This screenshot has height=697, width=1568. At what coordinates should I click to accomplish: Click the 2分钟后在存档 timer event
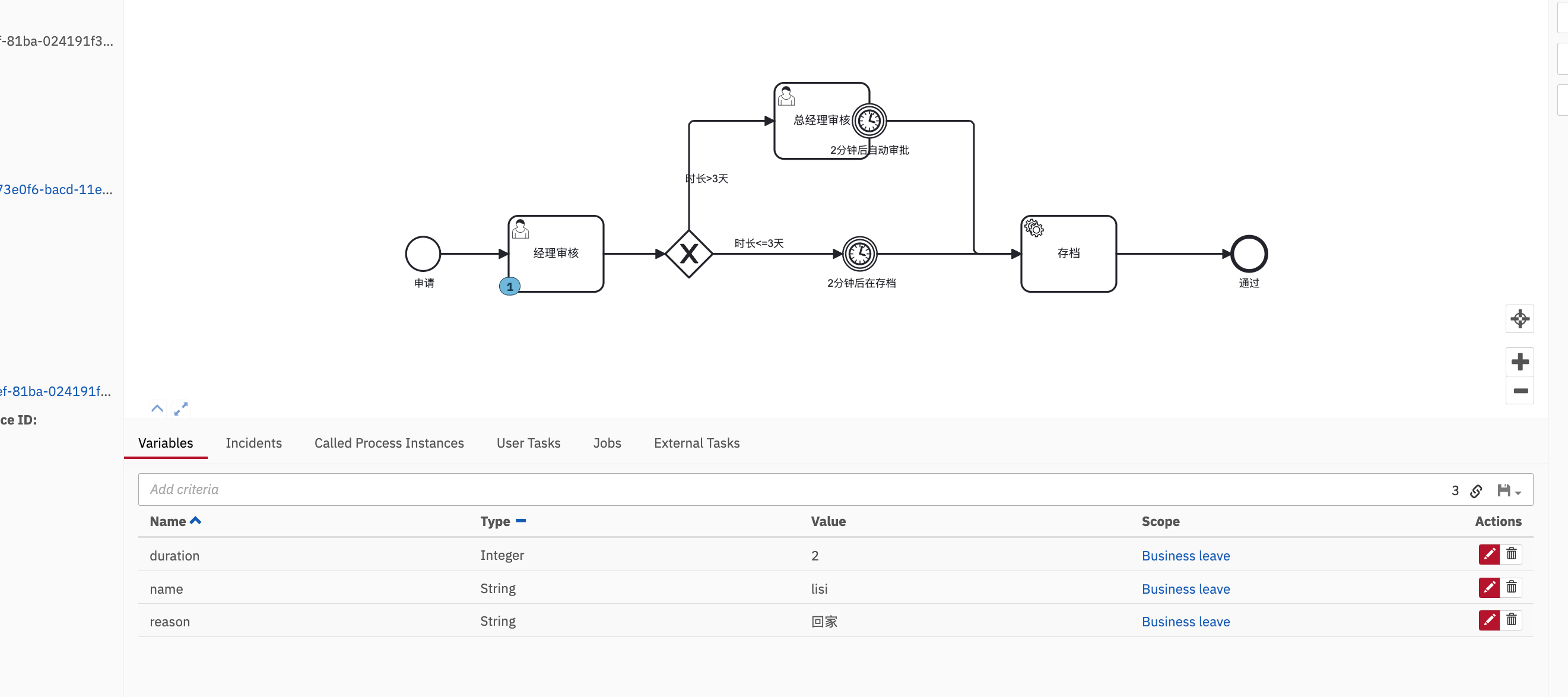pos(859,254)
